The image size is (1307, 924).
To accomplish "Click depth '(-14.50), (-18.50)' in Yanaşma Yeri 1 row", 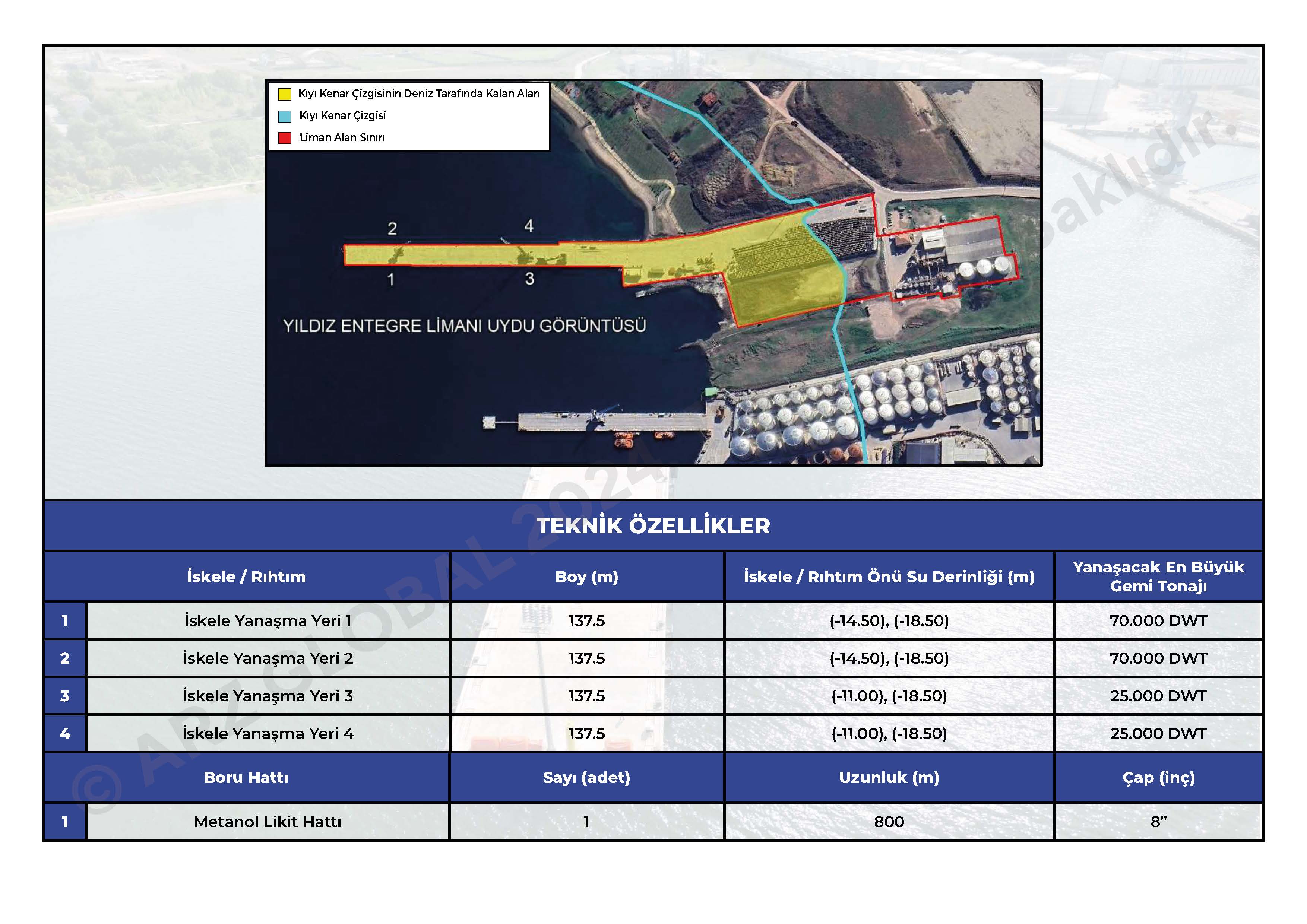I will (x=889, y=621).
